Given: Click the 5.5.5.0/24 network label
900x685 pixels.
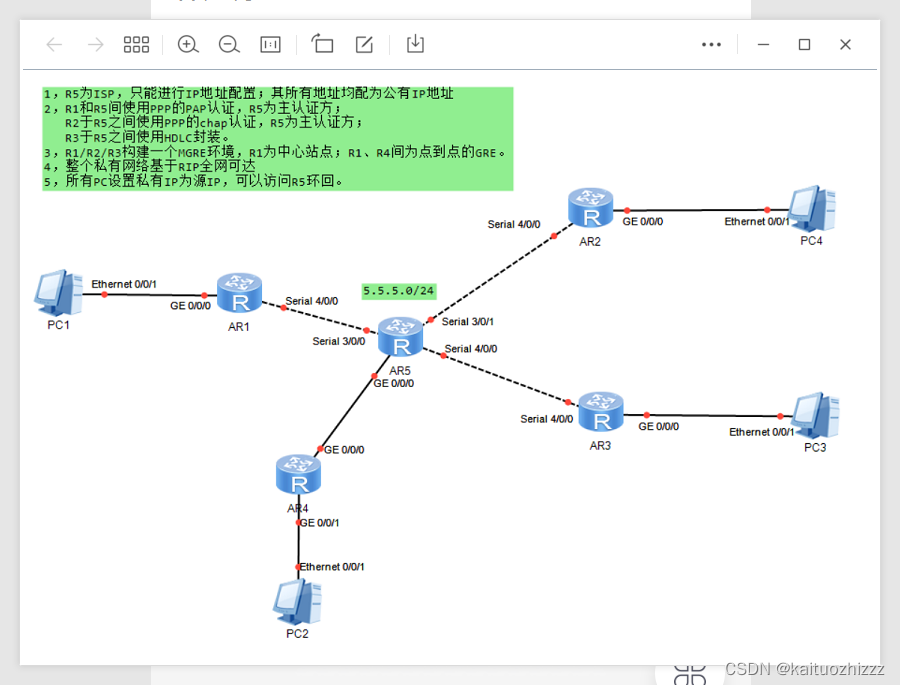Looking at the screenshot, I should 399,291.
